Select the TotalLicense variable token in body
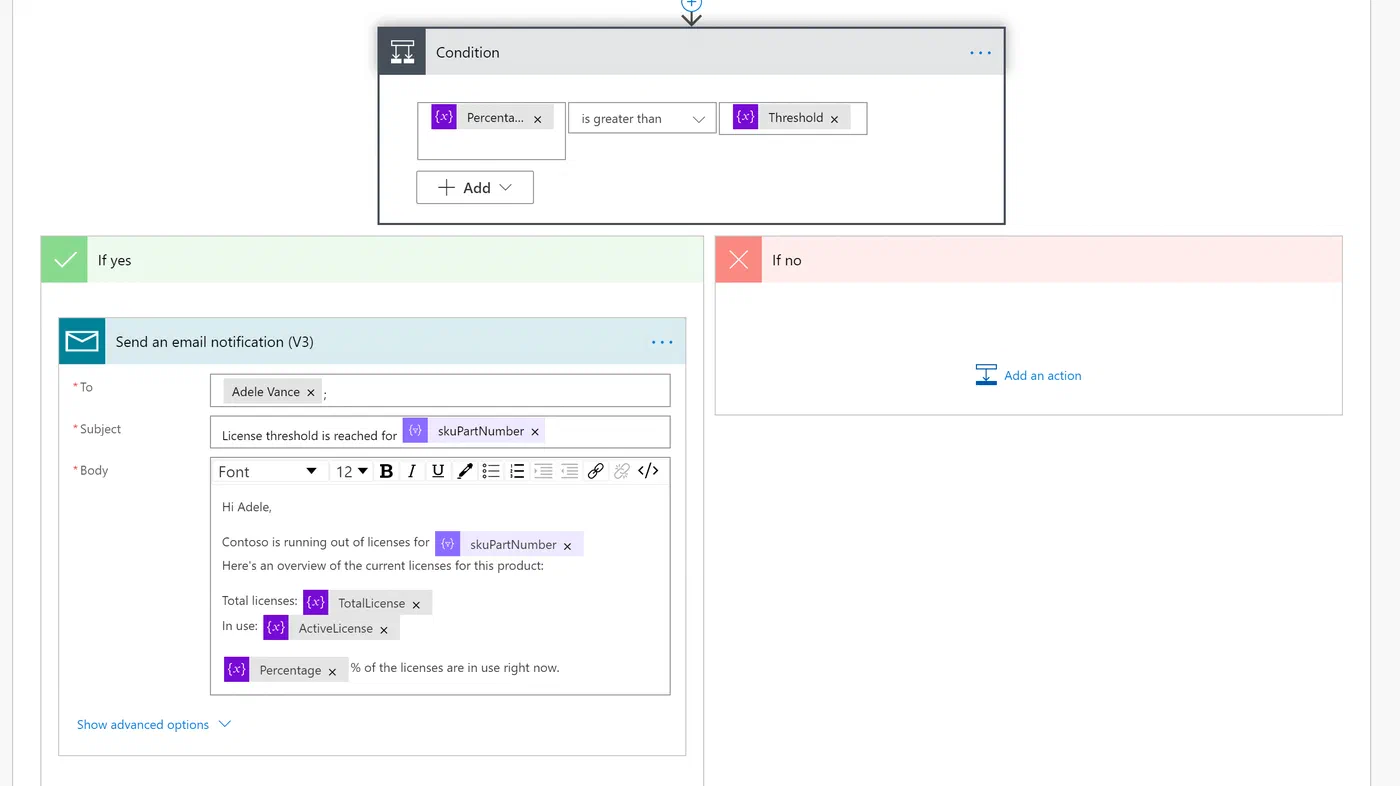The width and height of the screenshot is (1400, 786). (x=367, y=603)
